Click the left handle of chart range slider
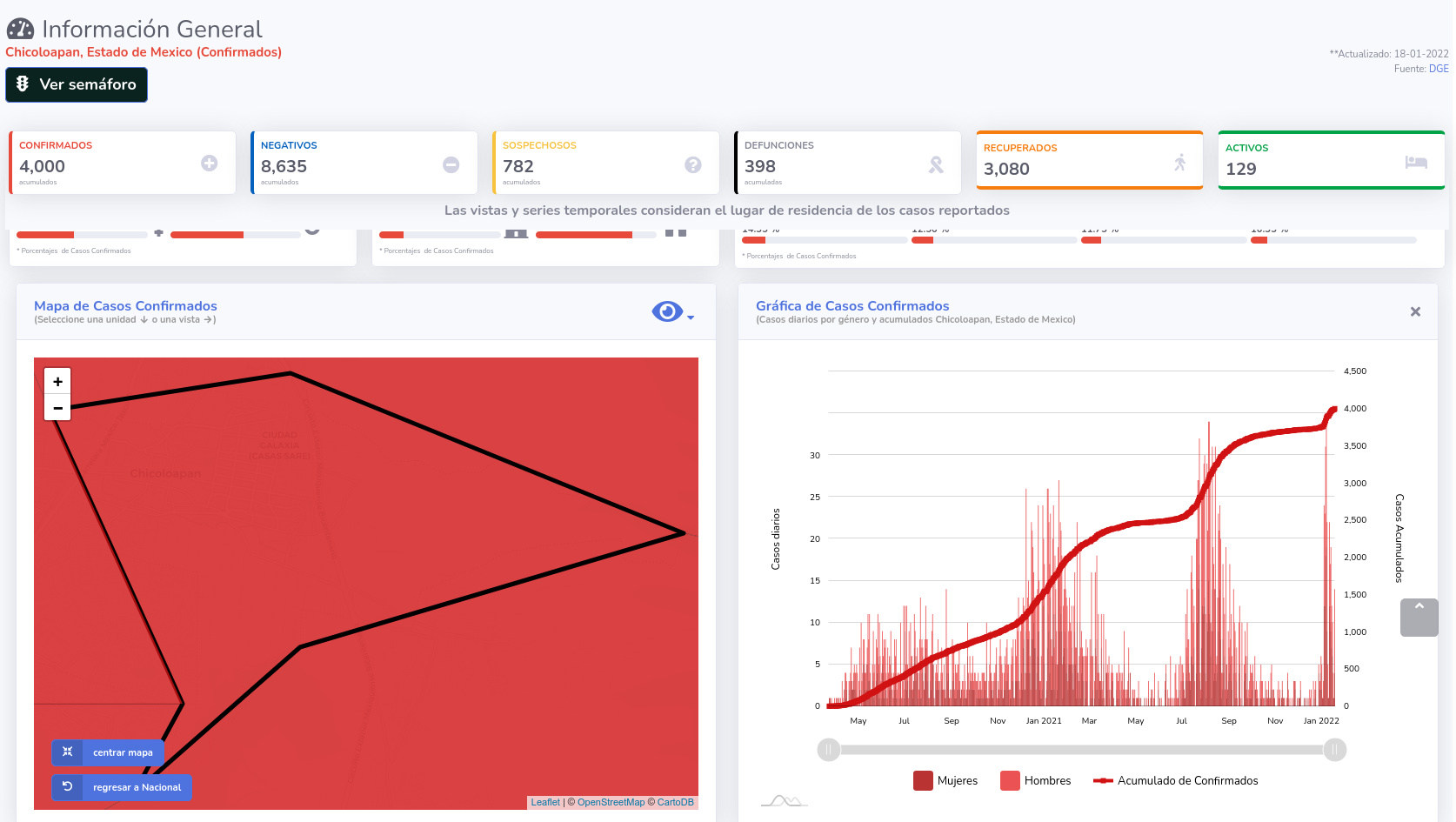Viewport: 1456px width, 822px height. (829, 750)
